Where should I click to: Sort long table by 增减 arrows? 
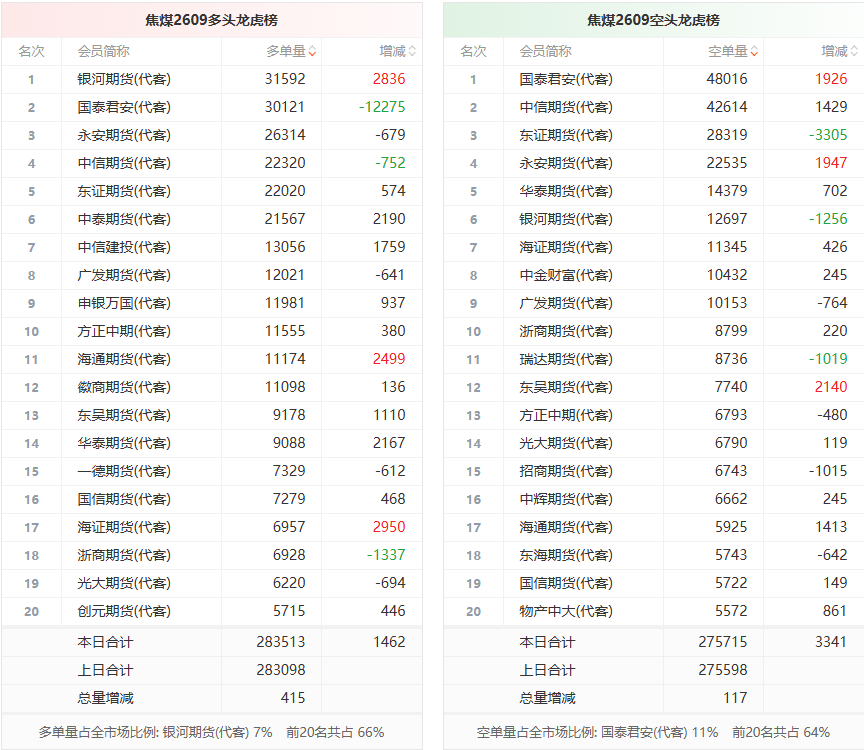coord(412,51)
